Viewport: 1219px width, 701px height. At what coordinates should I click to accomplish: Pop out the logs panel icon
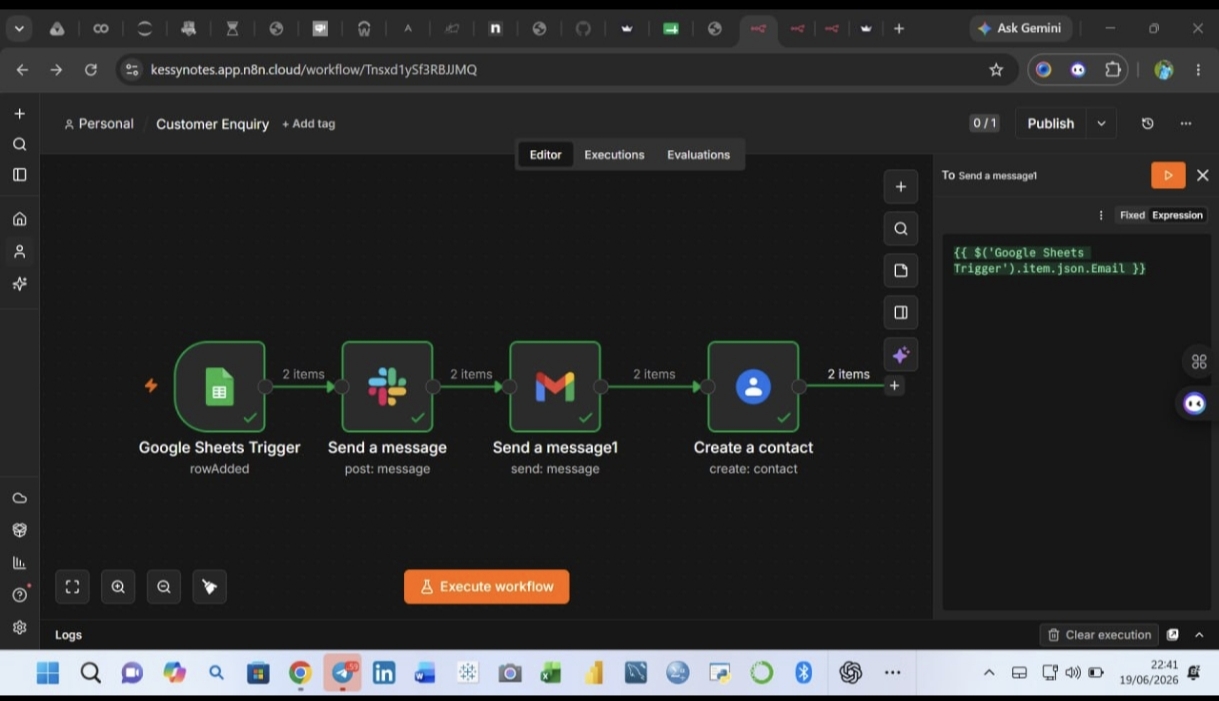pos(1173,635)
